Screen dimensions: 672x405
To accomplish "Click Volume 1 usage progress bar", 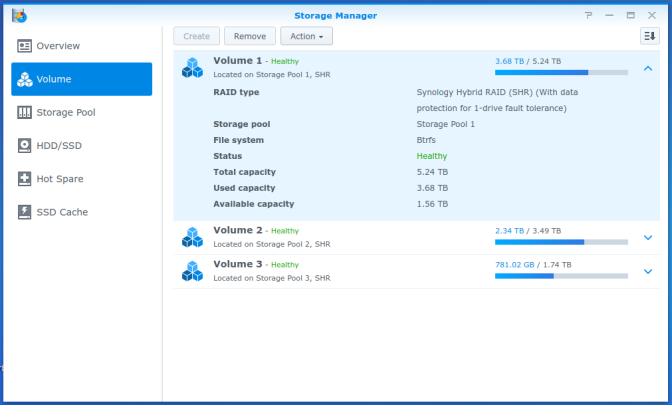I will coord(561,72).
